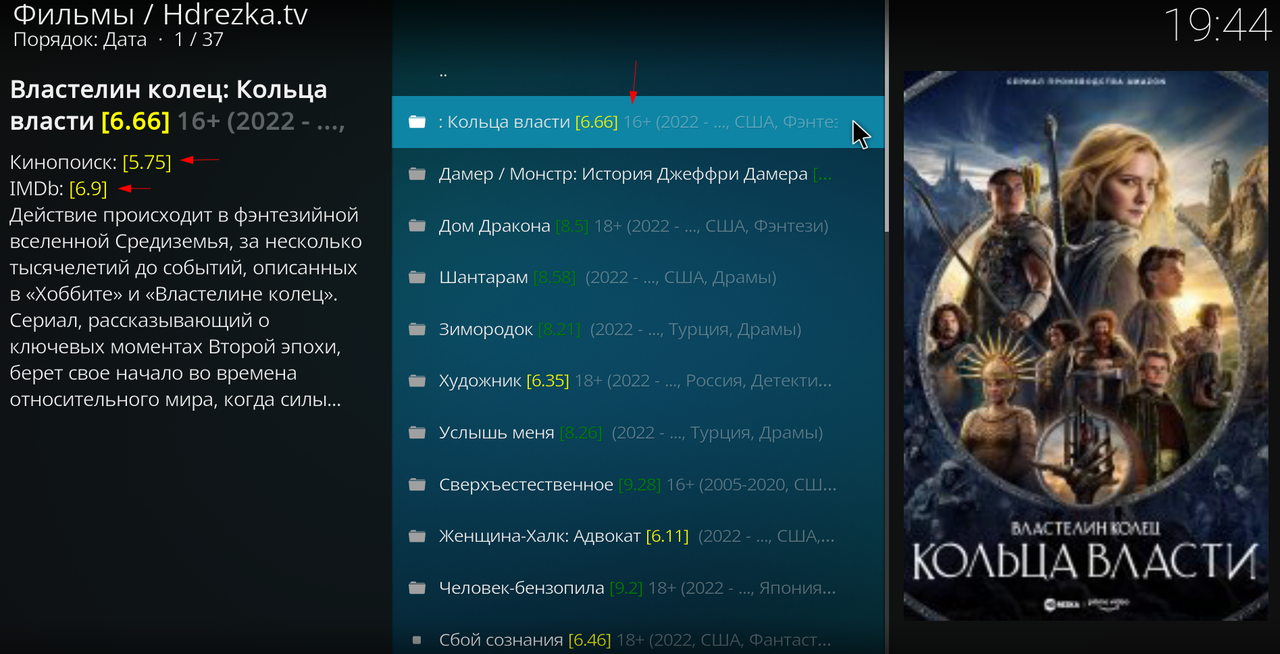Click folder icon beside Дамер / Монстр row
The image size is (1280, 654).
pos(417,174)
